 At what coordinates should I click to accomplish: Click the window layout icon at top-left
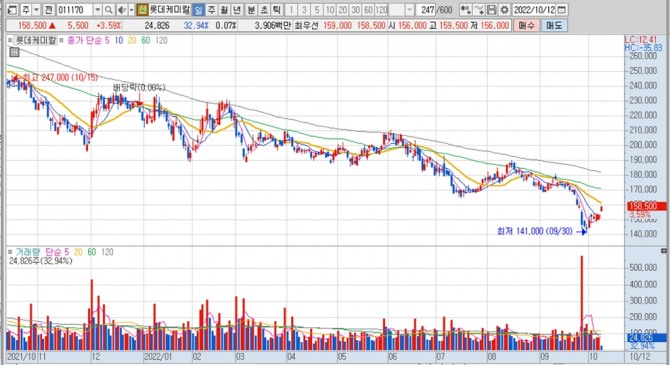pyautogui.click(x=12, y=10)
